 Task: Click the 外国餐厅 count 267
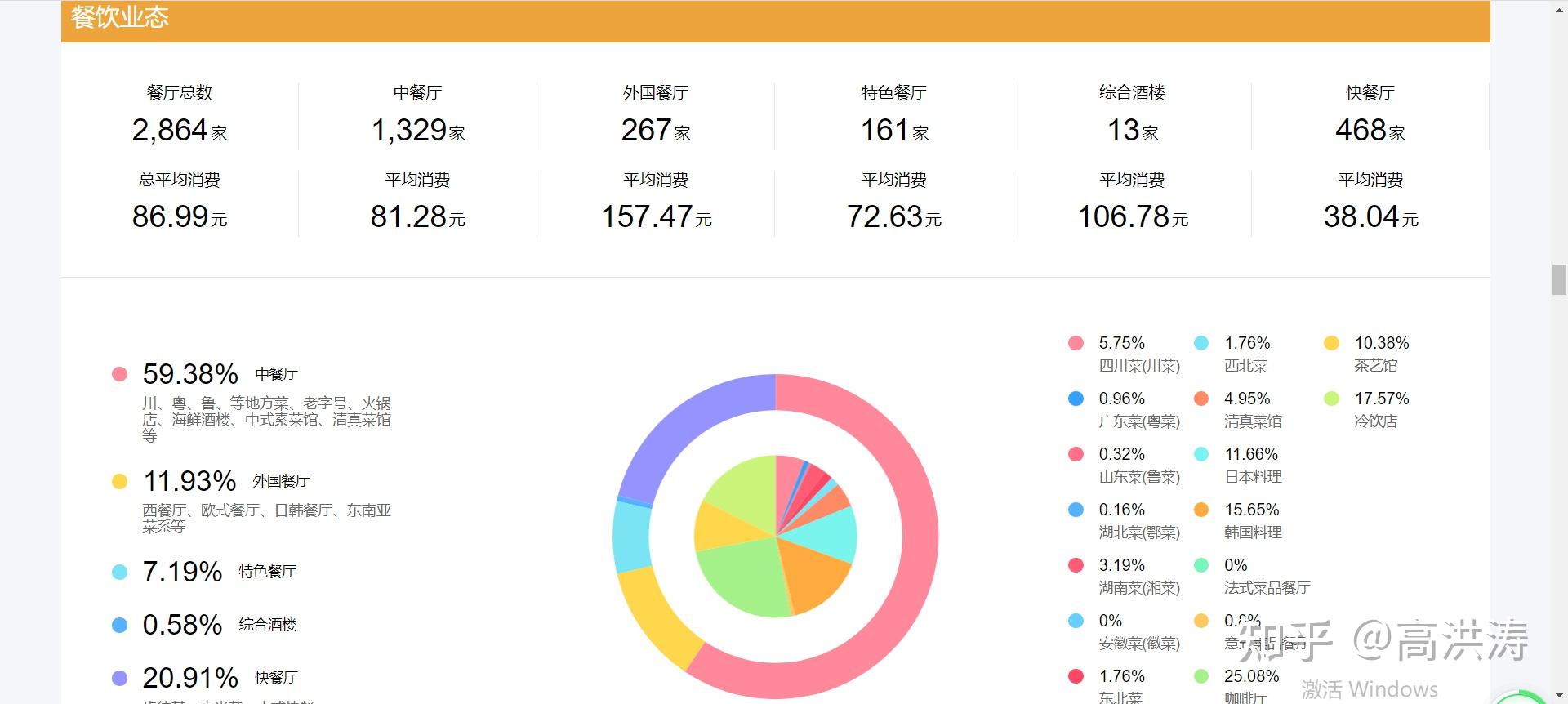tap(646, 130)
